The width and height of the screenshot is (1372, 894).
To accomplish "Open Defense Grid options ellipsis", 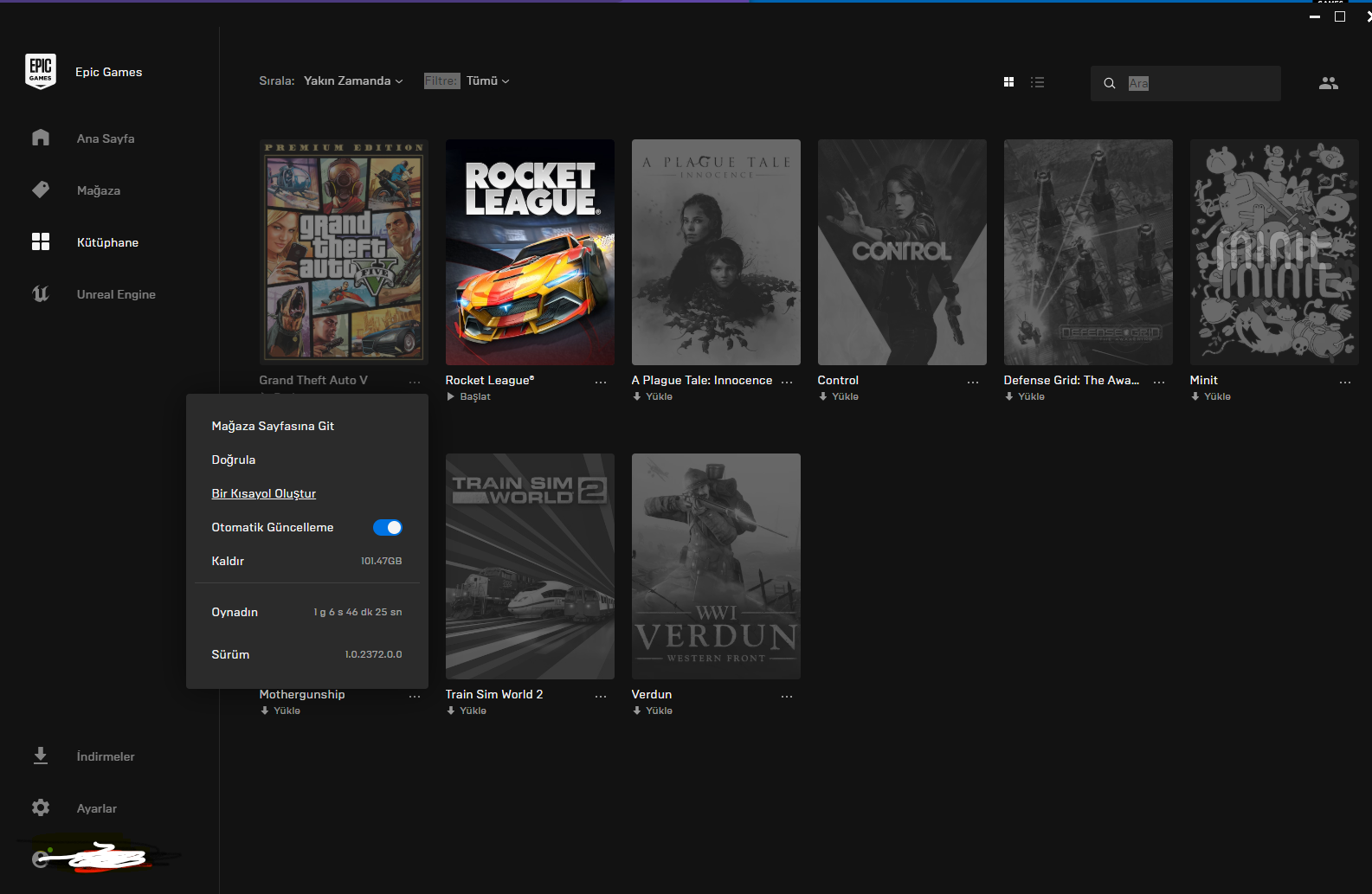I will (x=1159, y=382).
